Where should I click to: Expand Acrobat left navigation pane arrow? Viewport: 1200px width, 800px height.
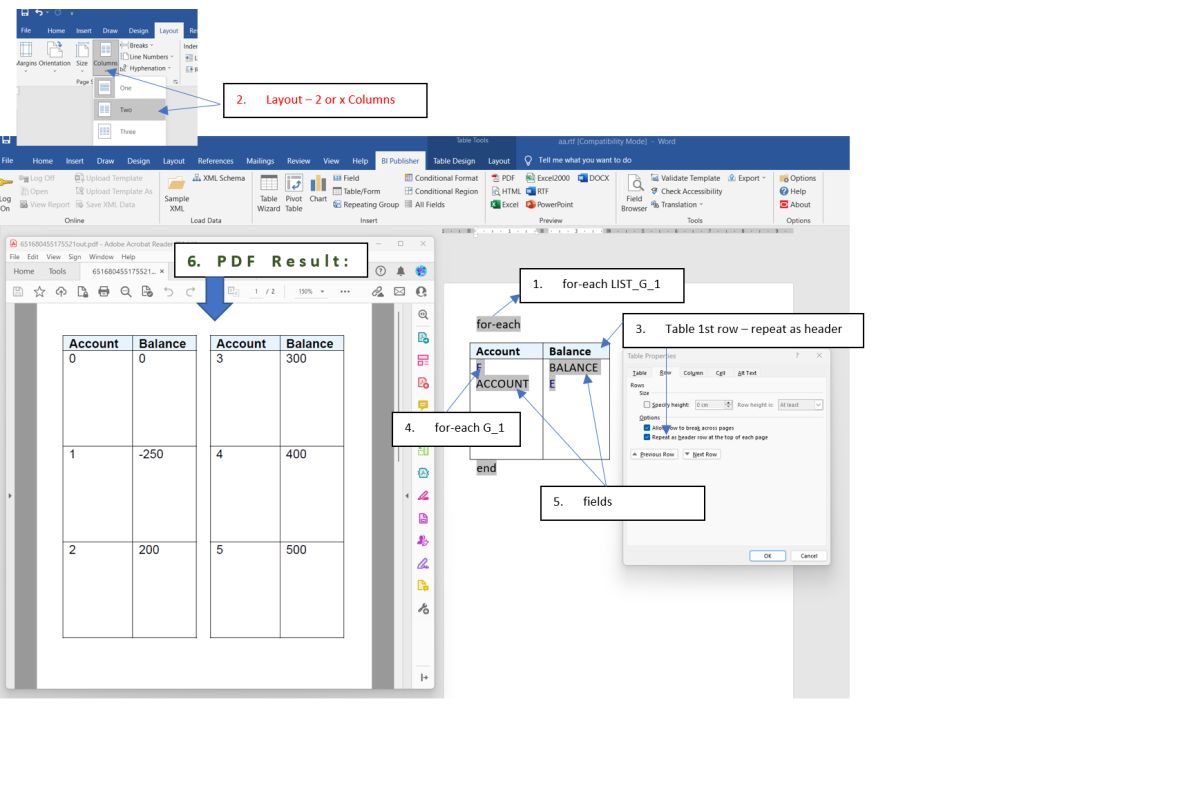(x=10, y=495)
